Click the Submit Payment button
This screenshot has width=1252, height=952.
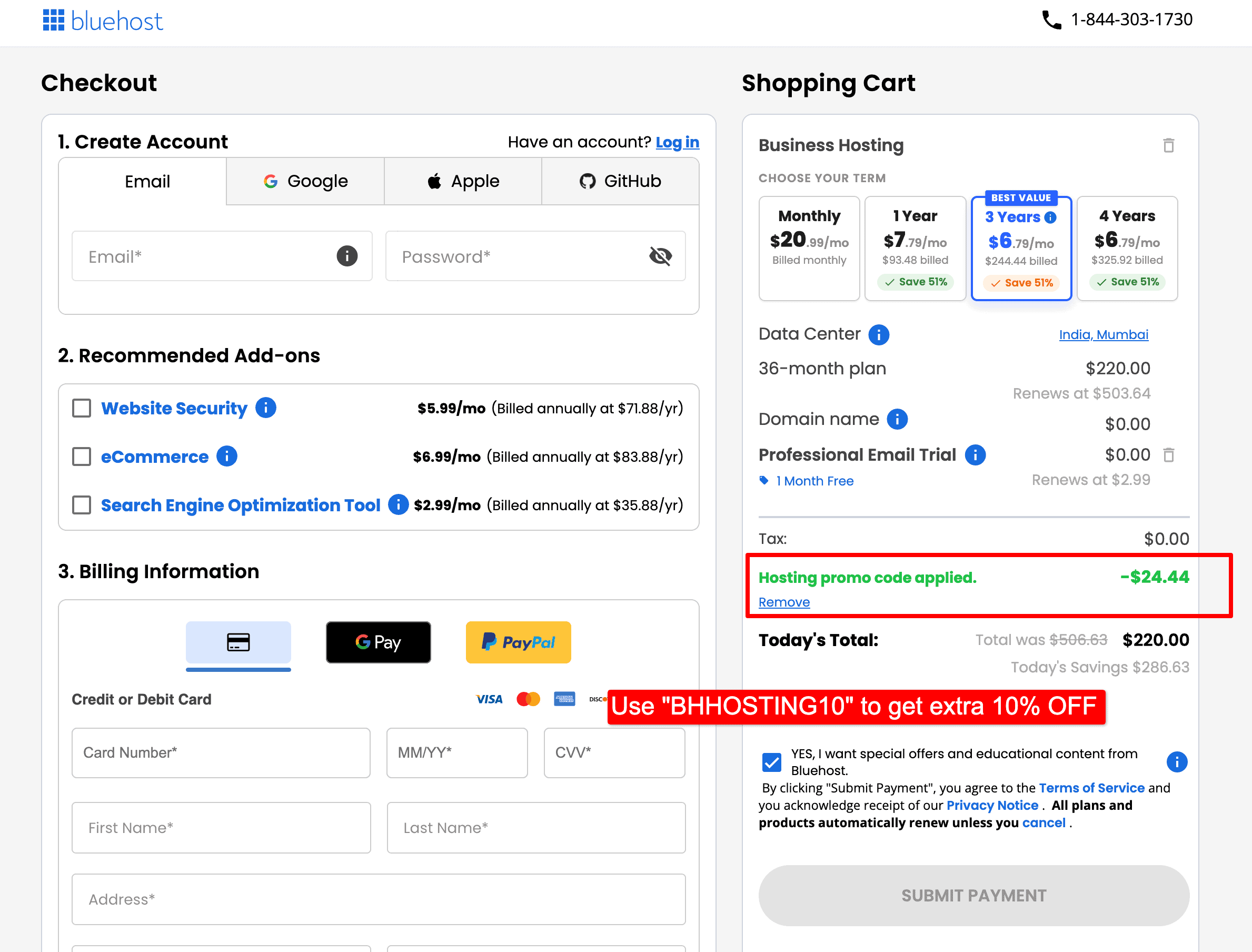[974, 895]
